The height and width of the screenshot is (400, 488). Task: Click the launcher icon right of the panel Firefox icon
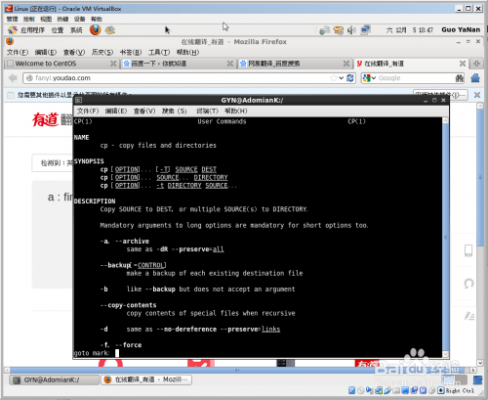110,30
